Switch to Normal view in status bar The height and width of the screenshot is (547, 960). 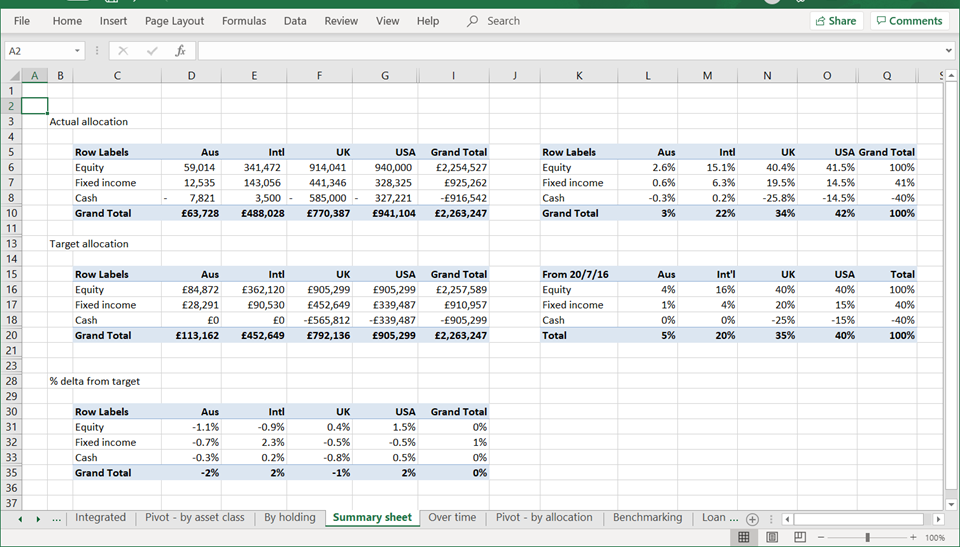coord(744,537)
